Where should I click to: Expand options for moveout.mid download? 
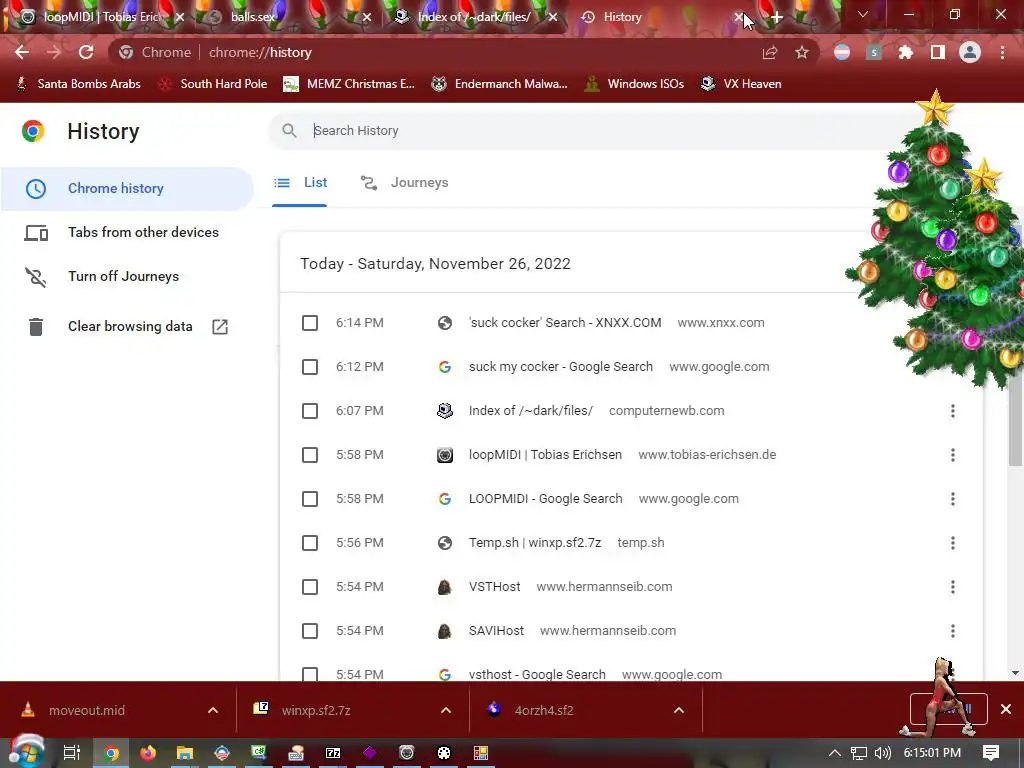tap(213, 710)
